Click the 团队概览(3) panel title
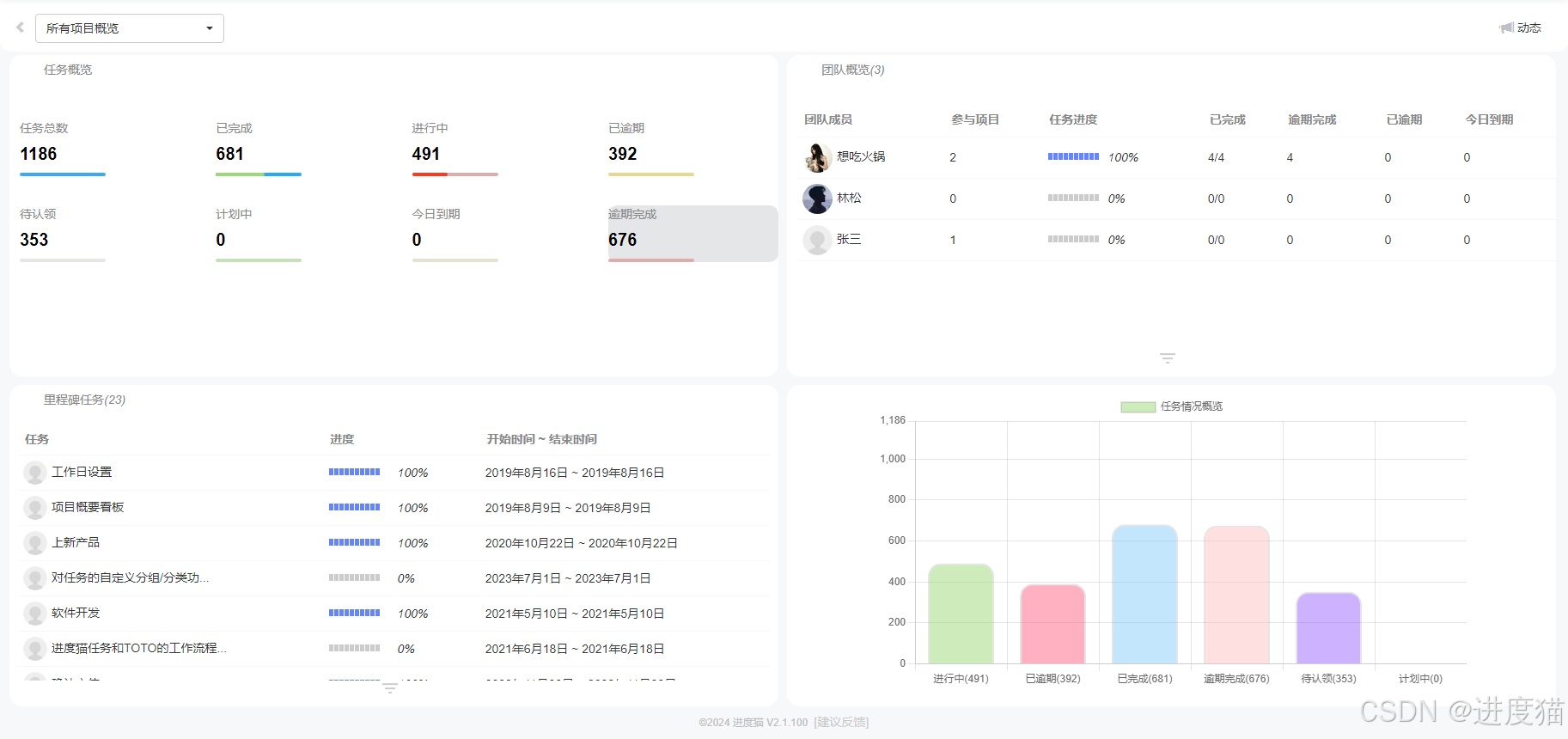This screenshot has width=1568, height=739. 852,70
